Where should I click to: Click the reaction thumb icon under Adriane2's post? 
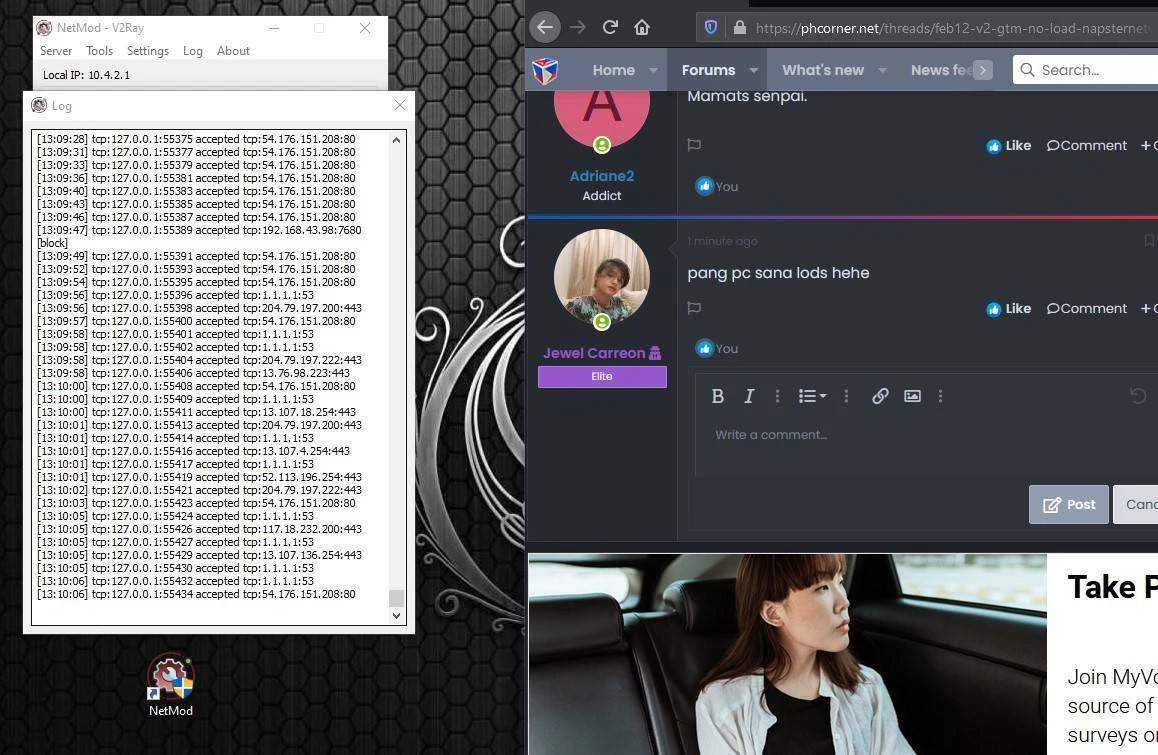click(704, 186)
